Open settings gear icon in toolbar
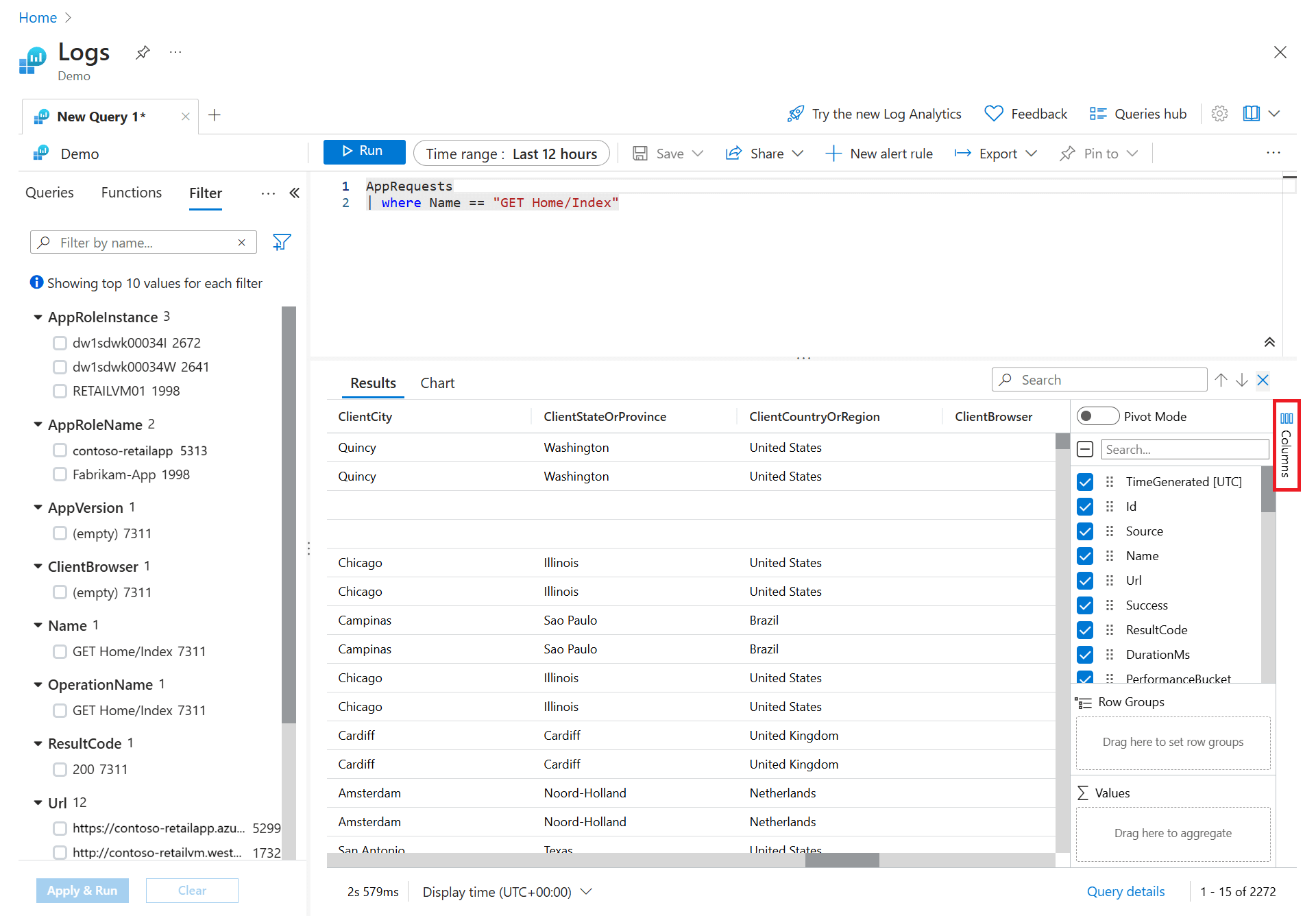 1219,114
